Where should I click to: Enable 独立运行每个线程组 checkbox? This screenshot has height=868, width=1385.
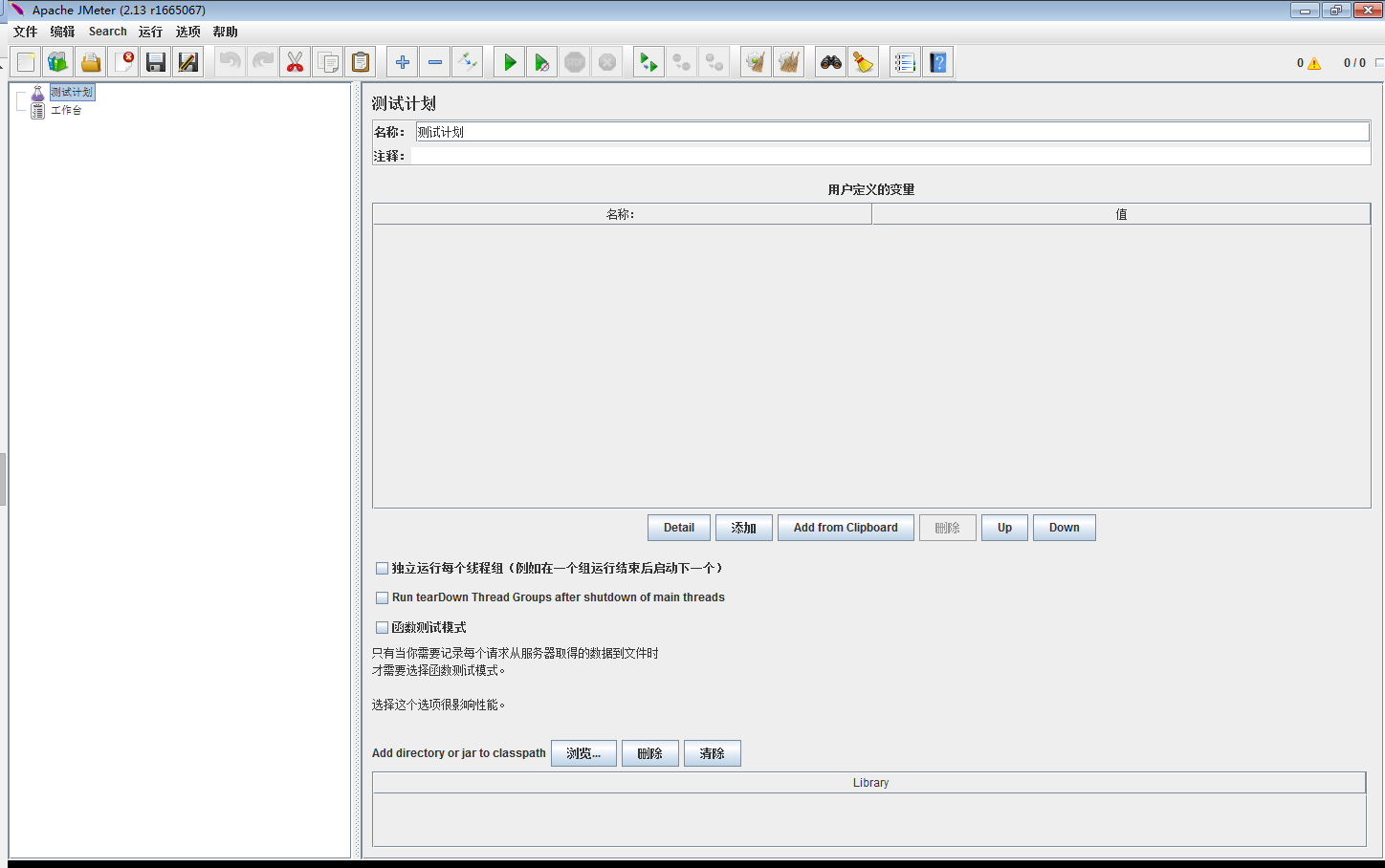(383, 568)
